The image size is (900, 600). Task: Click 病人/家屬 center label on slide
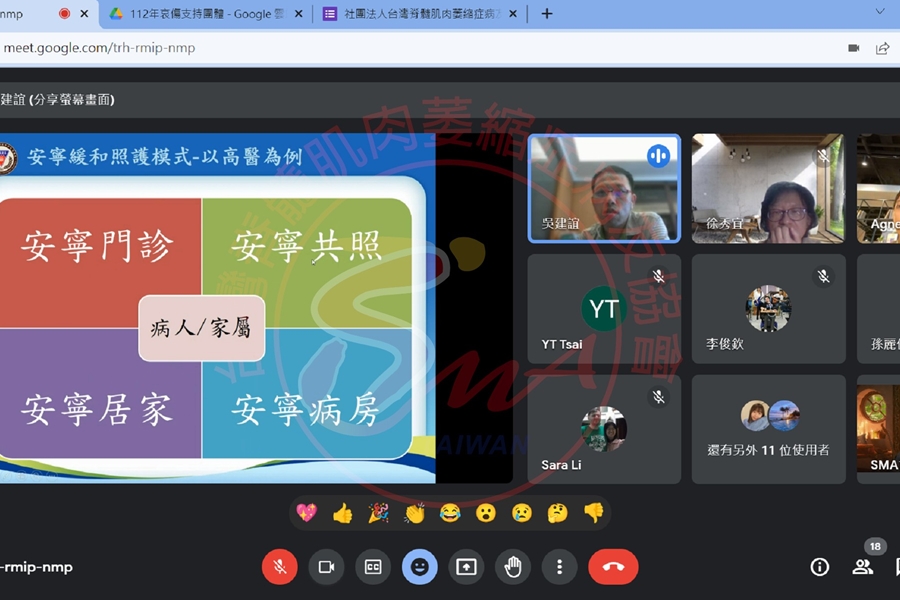coord(201,328)
